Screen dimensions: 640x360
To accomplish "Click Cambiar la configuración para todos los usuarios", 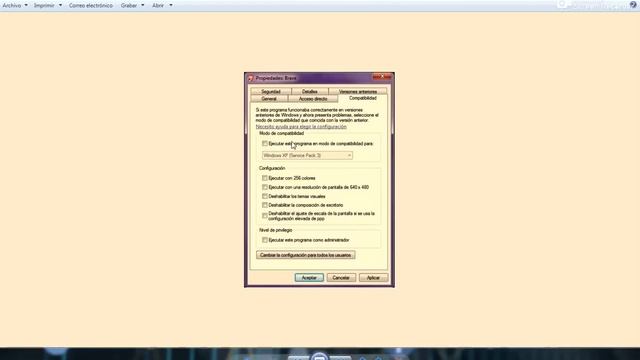I will (x=306, y=255).
